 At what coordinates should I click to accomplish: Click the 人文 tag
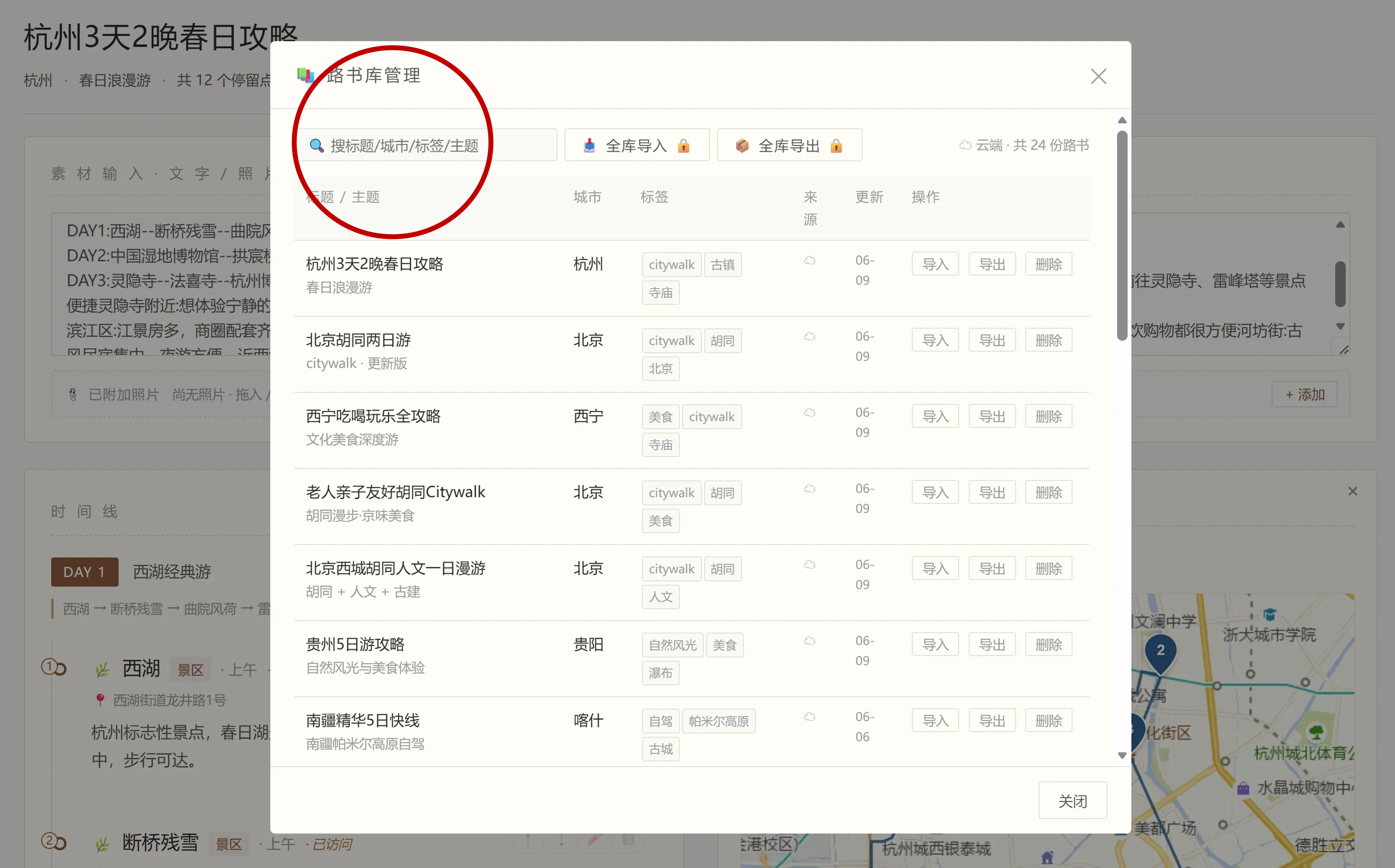pos(660,597)
